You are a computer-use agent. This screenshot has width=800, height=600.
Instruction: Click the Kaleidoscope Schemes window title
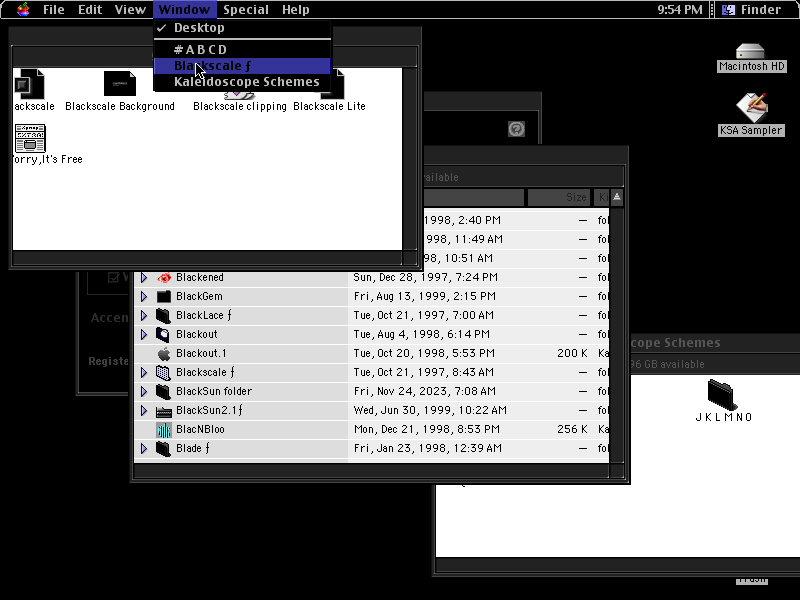point(676,343)
